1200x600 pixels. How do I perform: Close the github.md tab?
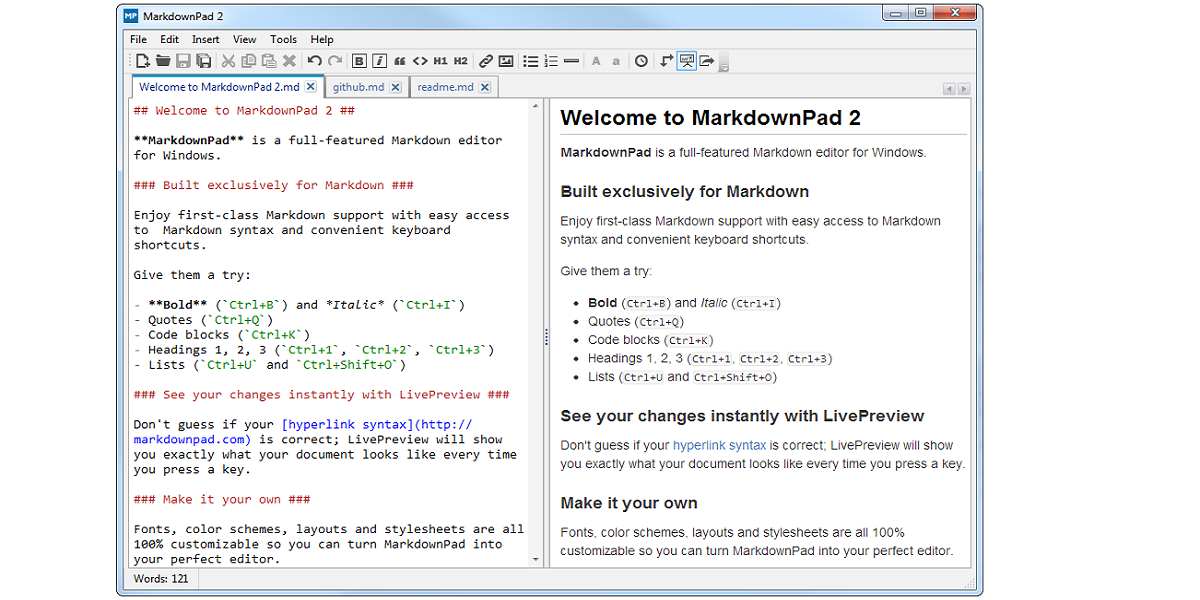click(x=396, y=86)
